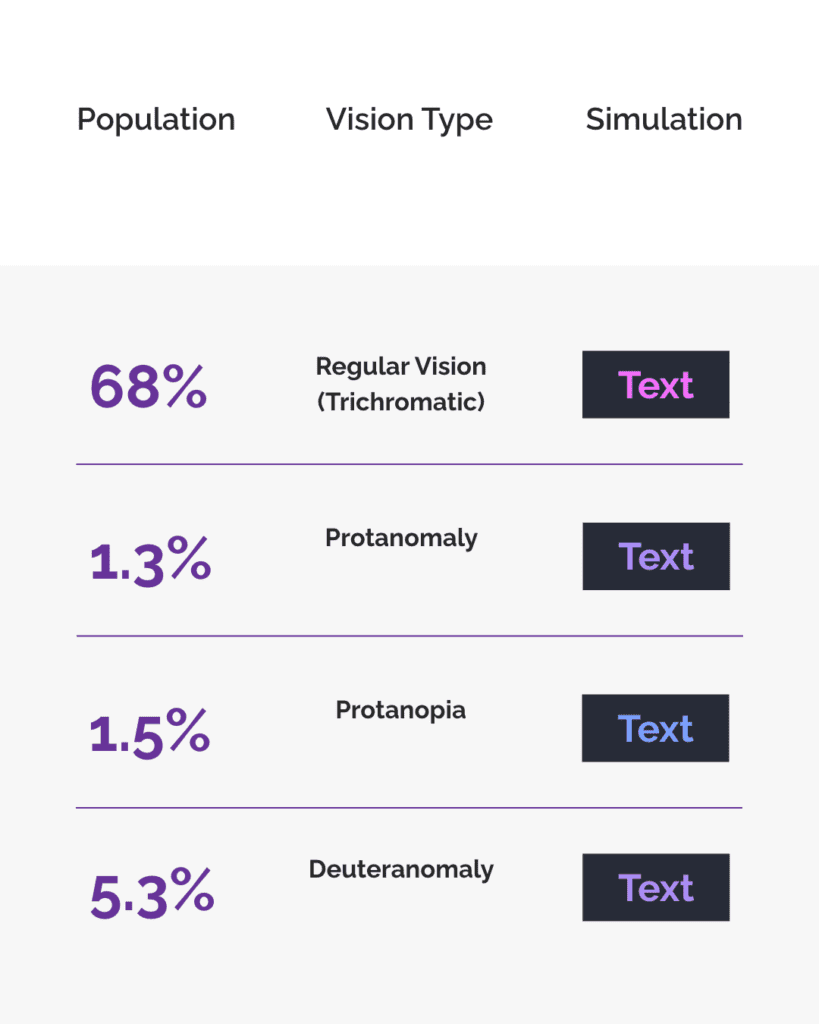Click the Vision Type column header
This screenshot has width=819, height=1024.
pyautogui.click(x=410, y=120)
